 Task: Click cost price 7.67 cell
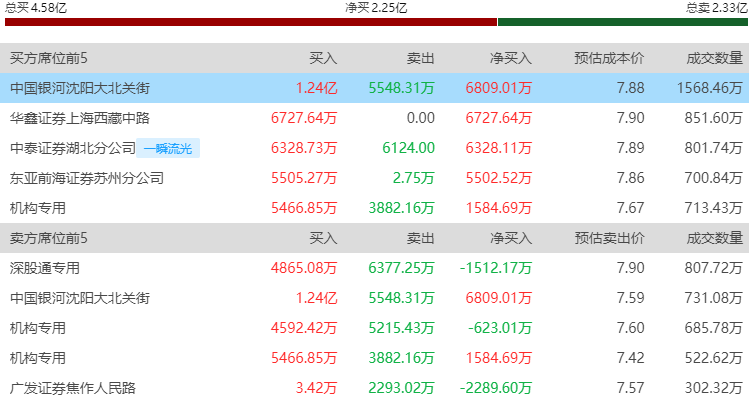pyautogui.click(x=630, y=208)
